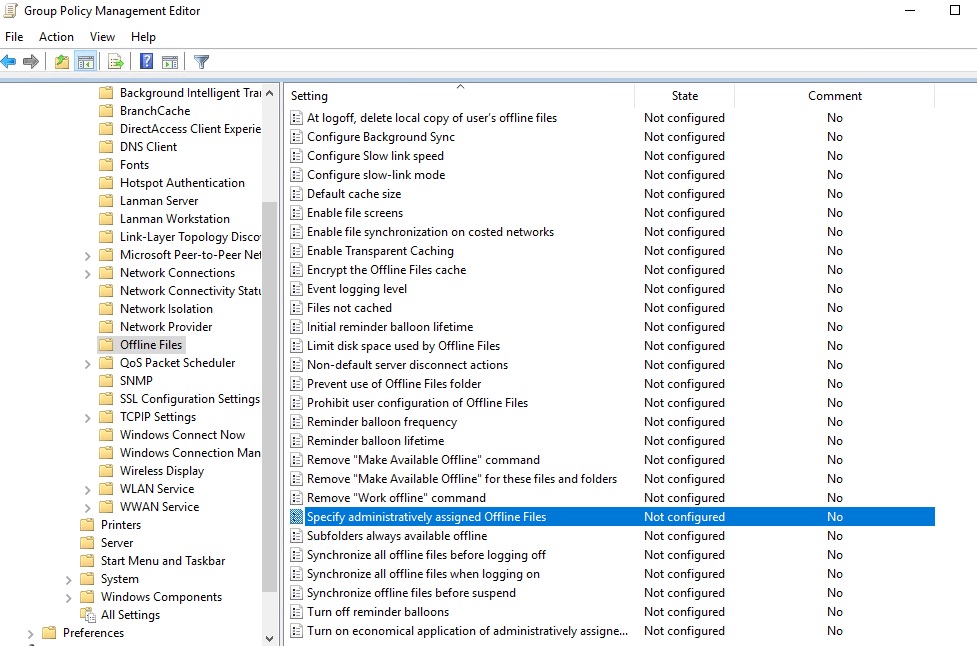Screen dimensions: 977x646
Task: Click the folder icon next to Wireless Display
Action: [x=107, y=470]
